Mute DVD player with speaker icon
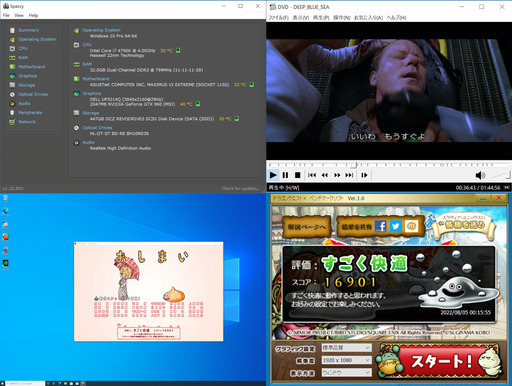Screen dimensions: 512x386 click(x=480, y=175)
